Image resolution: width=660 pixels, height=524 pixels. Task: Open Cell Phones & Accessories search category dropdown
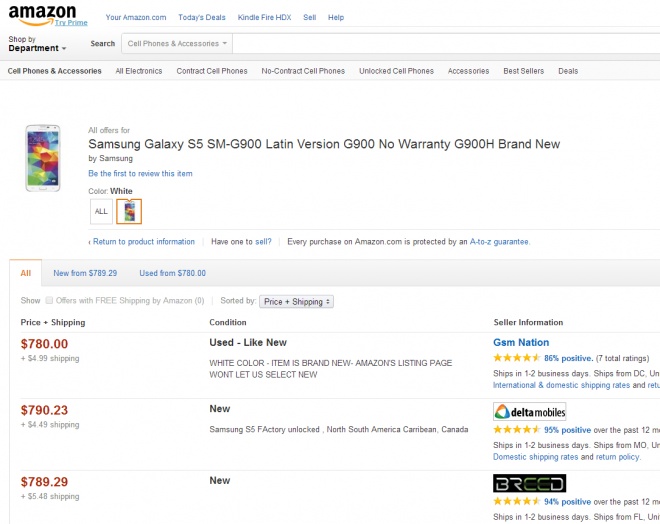pos(177,43)
